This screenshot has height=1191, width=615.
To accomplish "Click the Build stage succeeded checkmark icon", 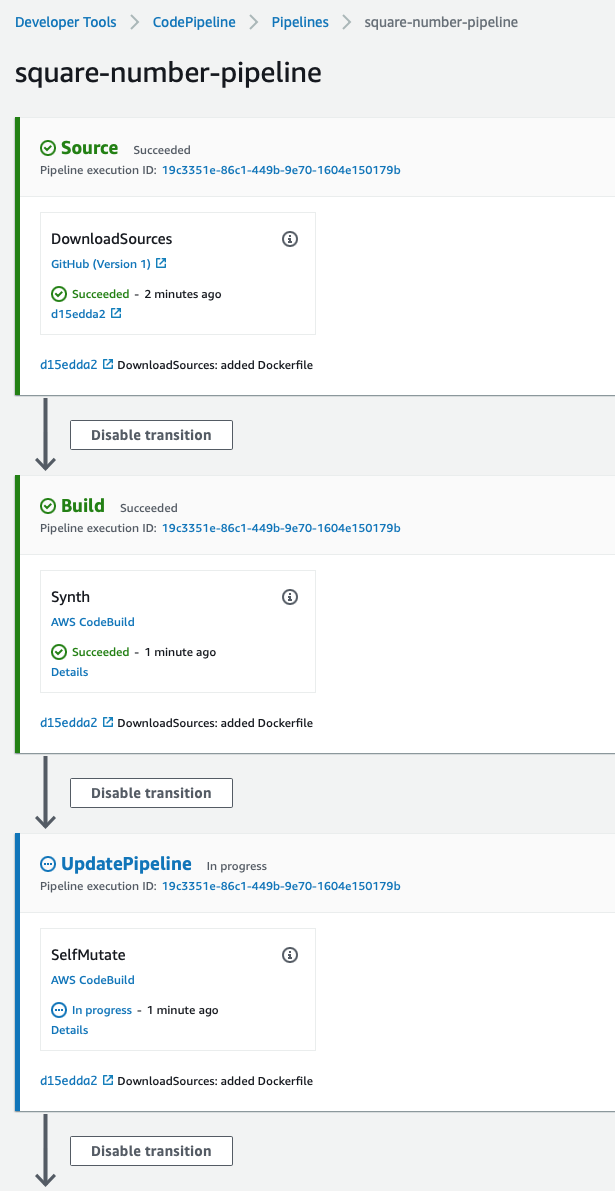I will (49, 506).
